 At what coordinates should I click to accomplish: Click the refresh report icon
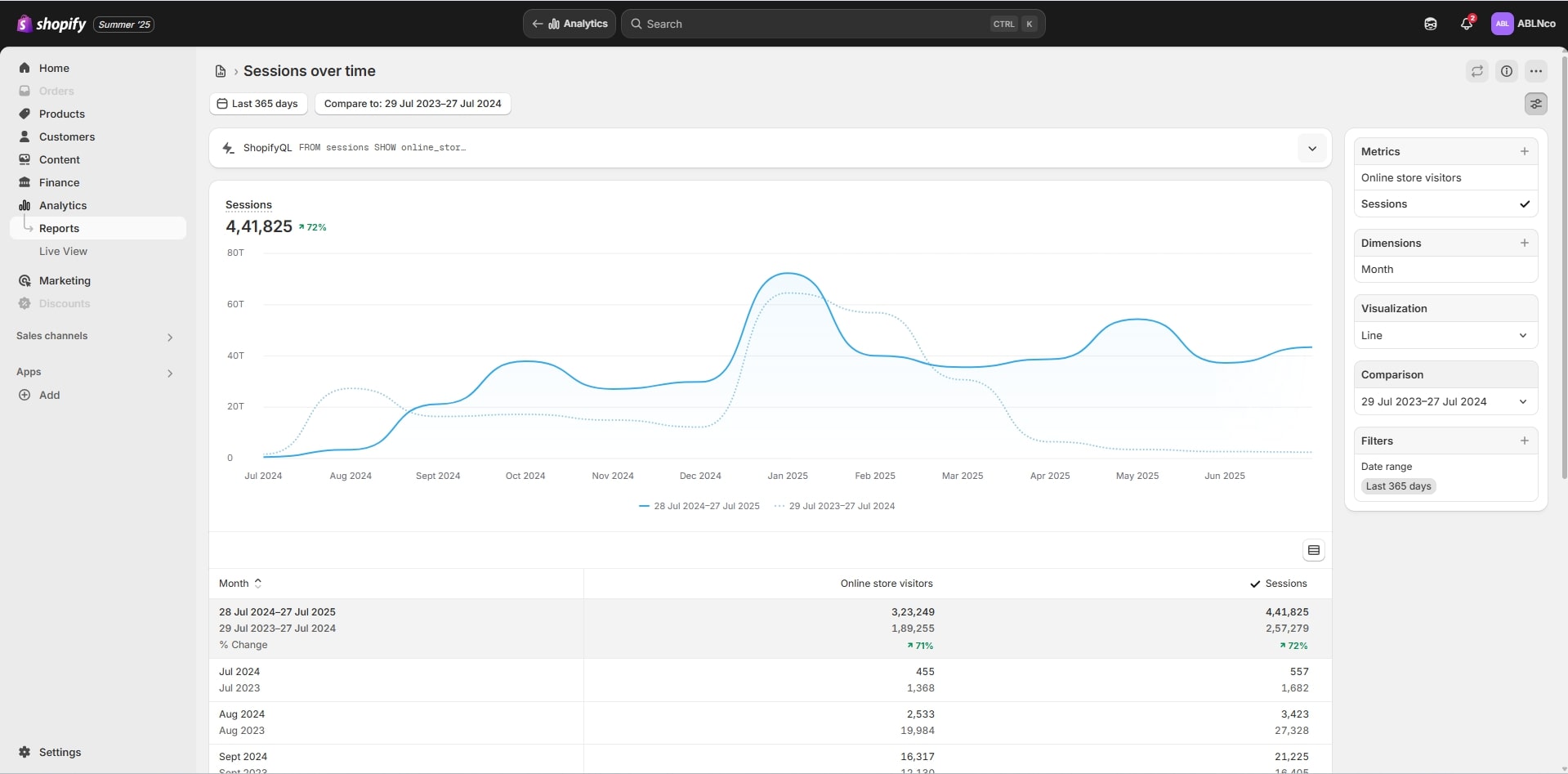(1476, 71)
